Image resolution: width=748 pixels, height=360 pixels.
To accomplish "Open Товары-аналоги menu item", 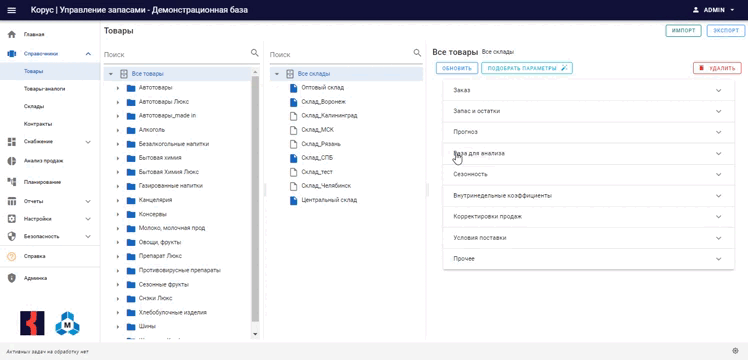I will tap(44, 89).
